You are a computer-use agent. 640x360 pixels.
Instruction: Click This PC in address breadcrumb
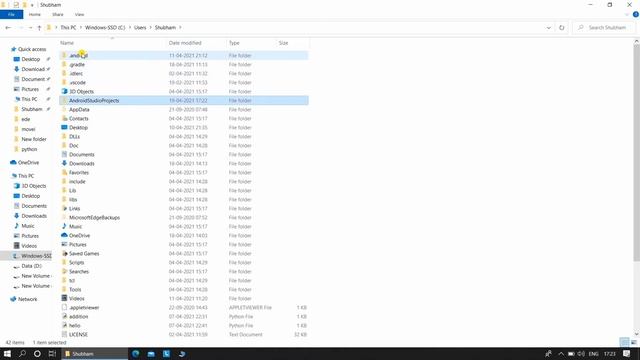[x=68, y=27]
